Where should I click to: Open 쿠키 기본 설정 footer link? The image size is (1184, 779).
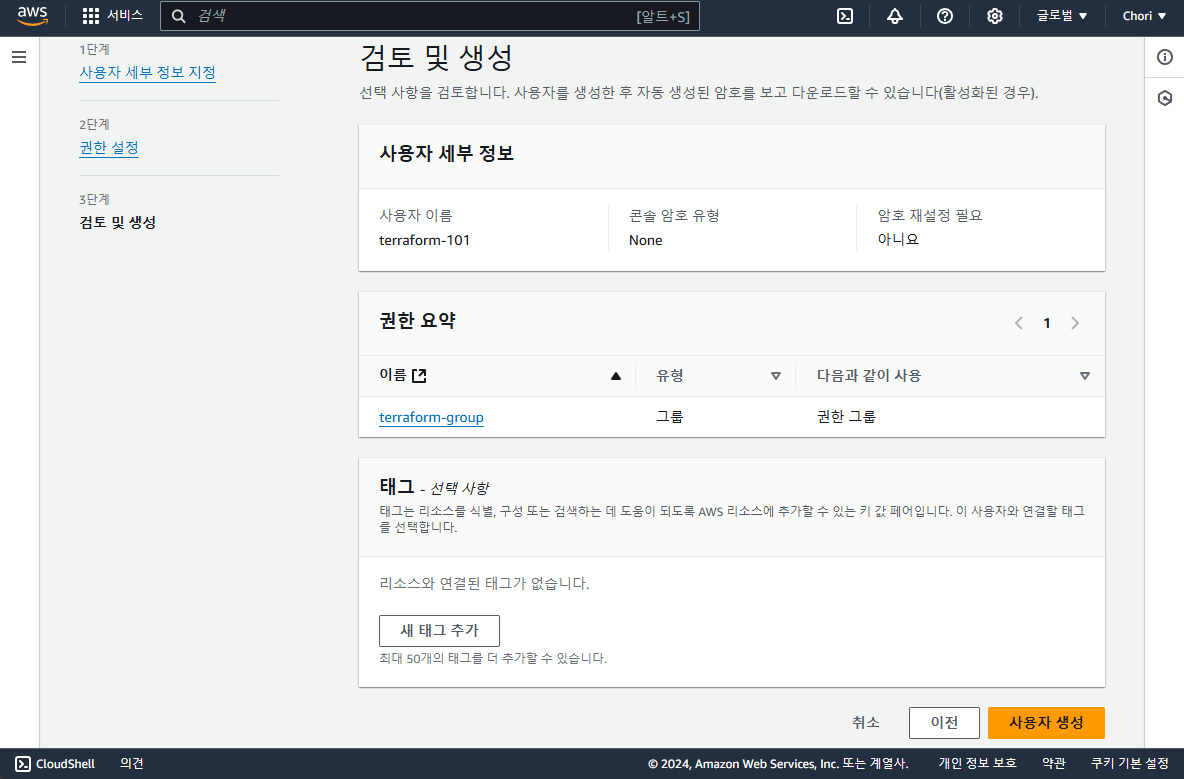[1130, 764]
